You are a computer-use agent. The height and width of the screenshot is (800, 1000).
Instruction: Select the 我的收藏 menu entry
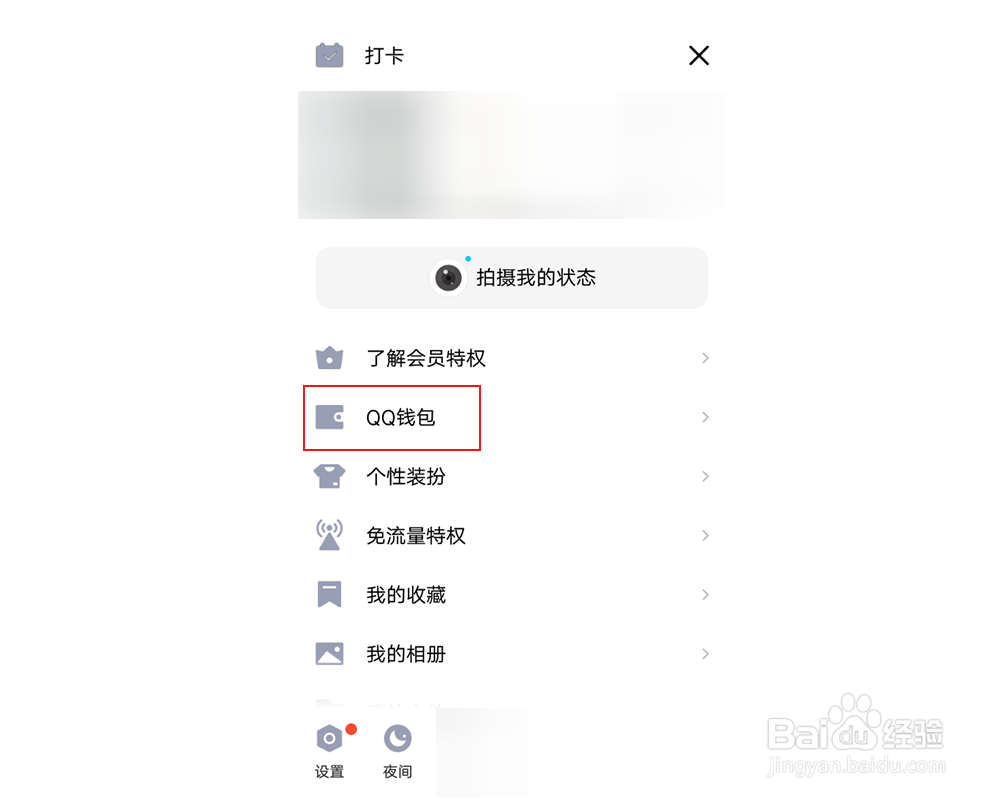512,595
